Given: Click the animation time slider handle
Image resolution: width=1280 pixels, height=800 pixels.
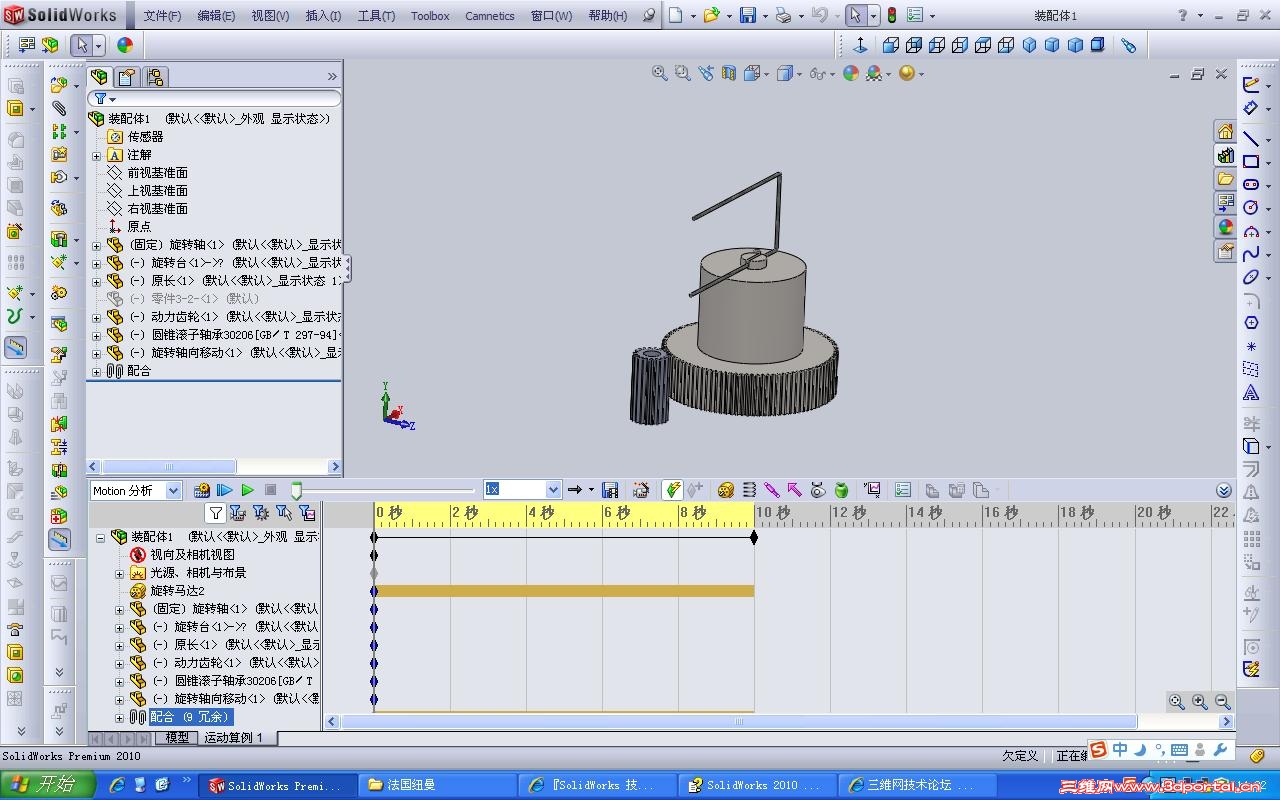Looking at the screenshot, I should pos(296,490).
